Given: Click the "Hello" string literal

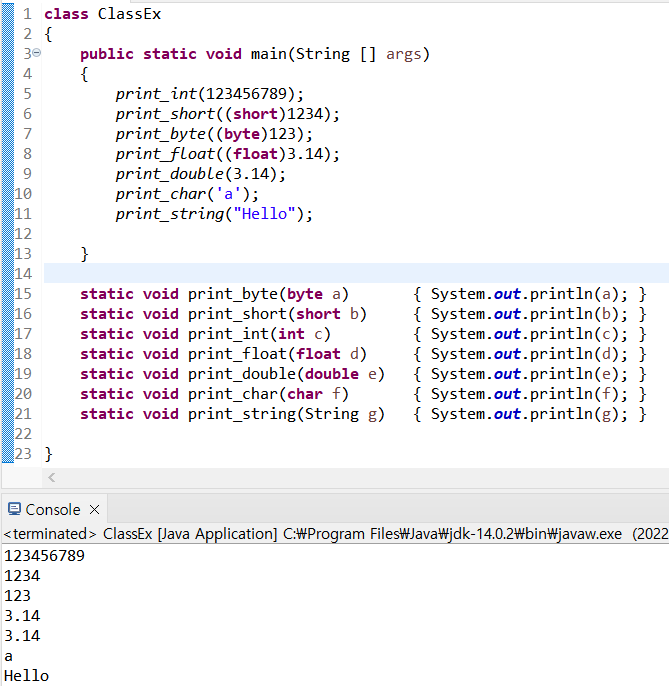Looking at the screenshot, I should tap(265, 214).
